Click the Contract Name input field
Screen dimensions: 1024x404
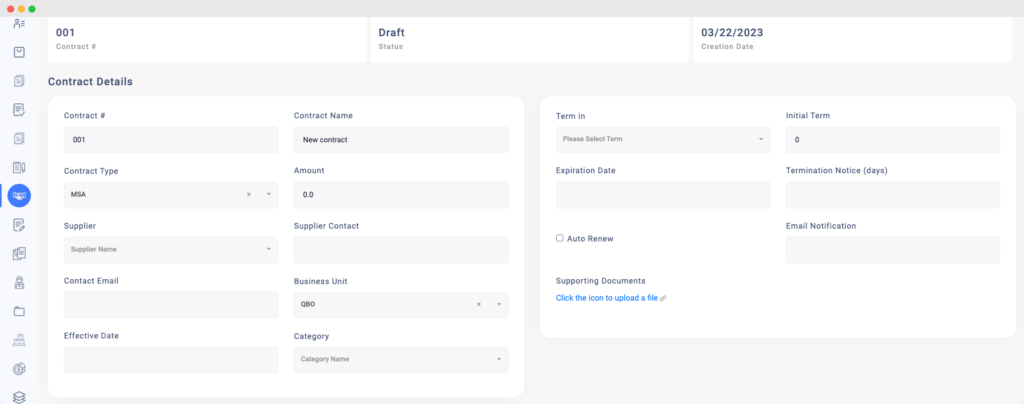400,140
